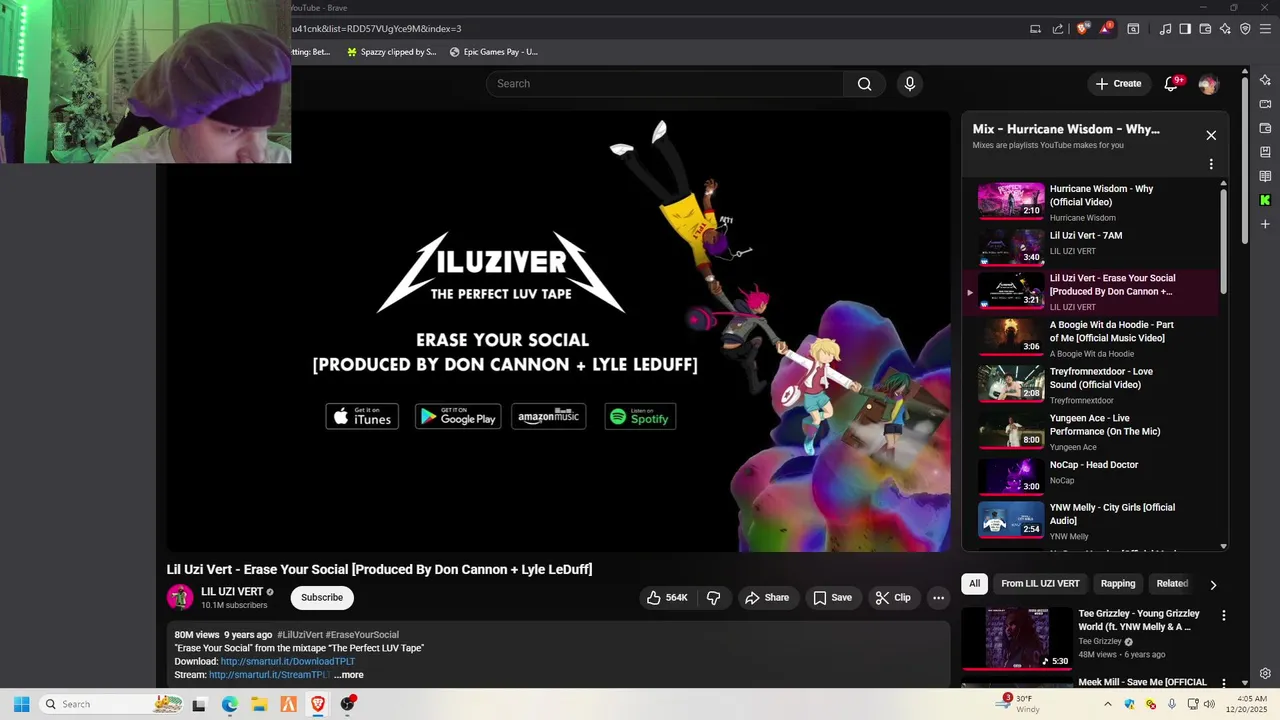Open the smarturl.it/StreamTPLT link
Viewport: 1280px width, 720px height.
coord(269,675)
